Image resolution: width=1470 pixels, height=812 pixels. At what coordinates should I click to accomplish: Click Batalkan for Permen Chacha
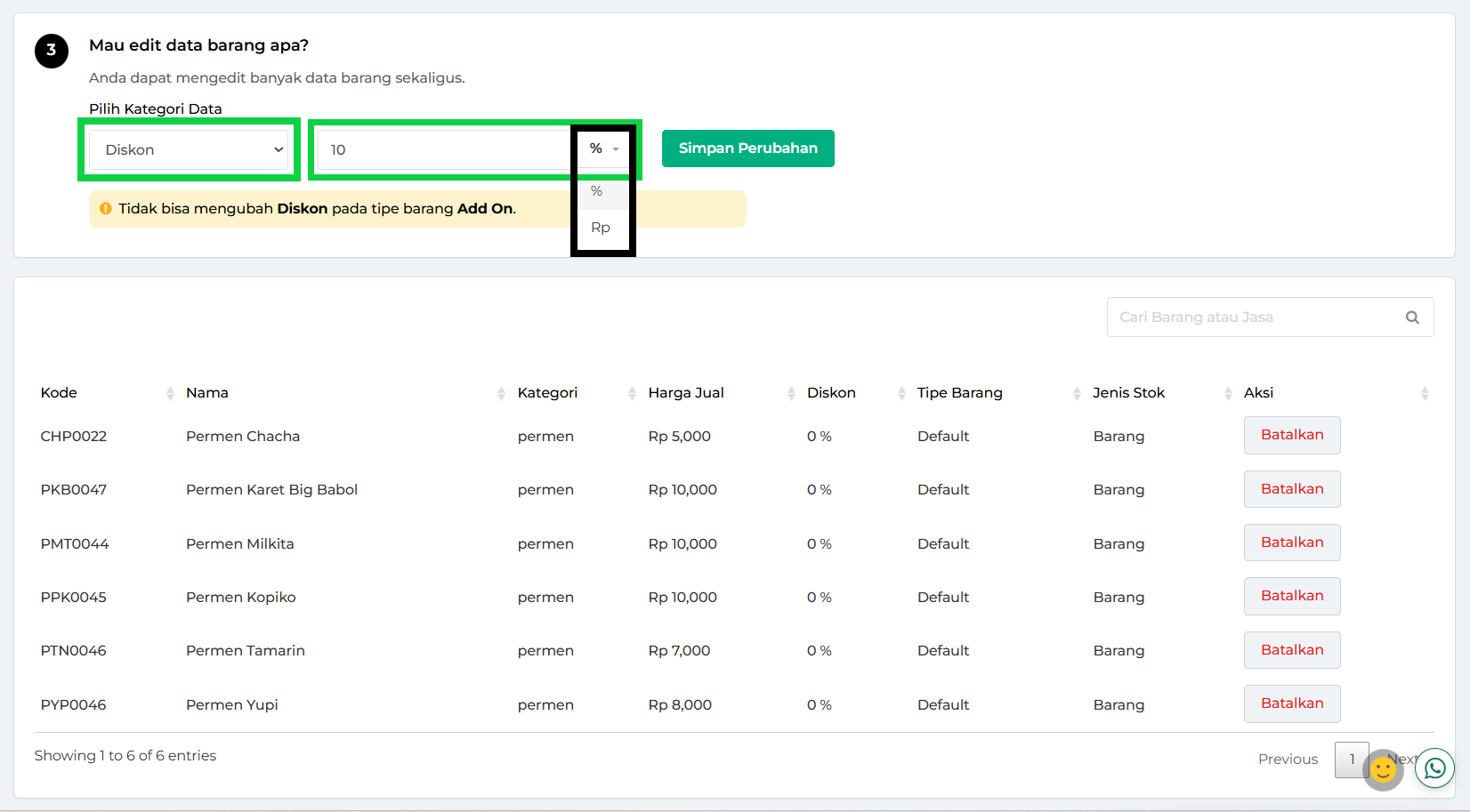tap(1292, 435)
